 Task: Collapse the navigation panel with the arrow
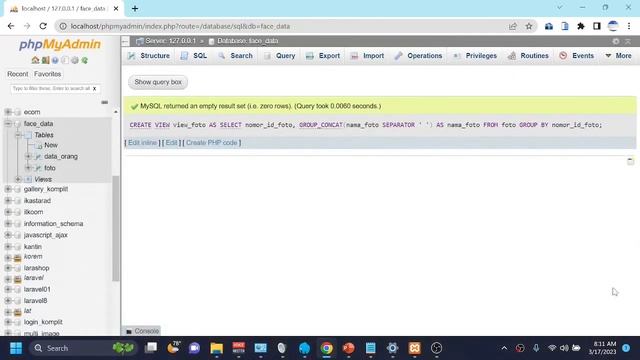click(x=125, y=41)
